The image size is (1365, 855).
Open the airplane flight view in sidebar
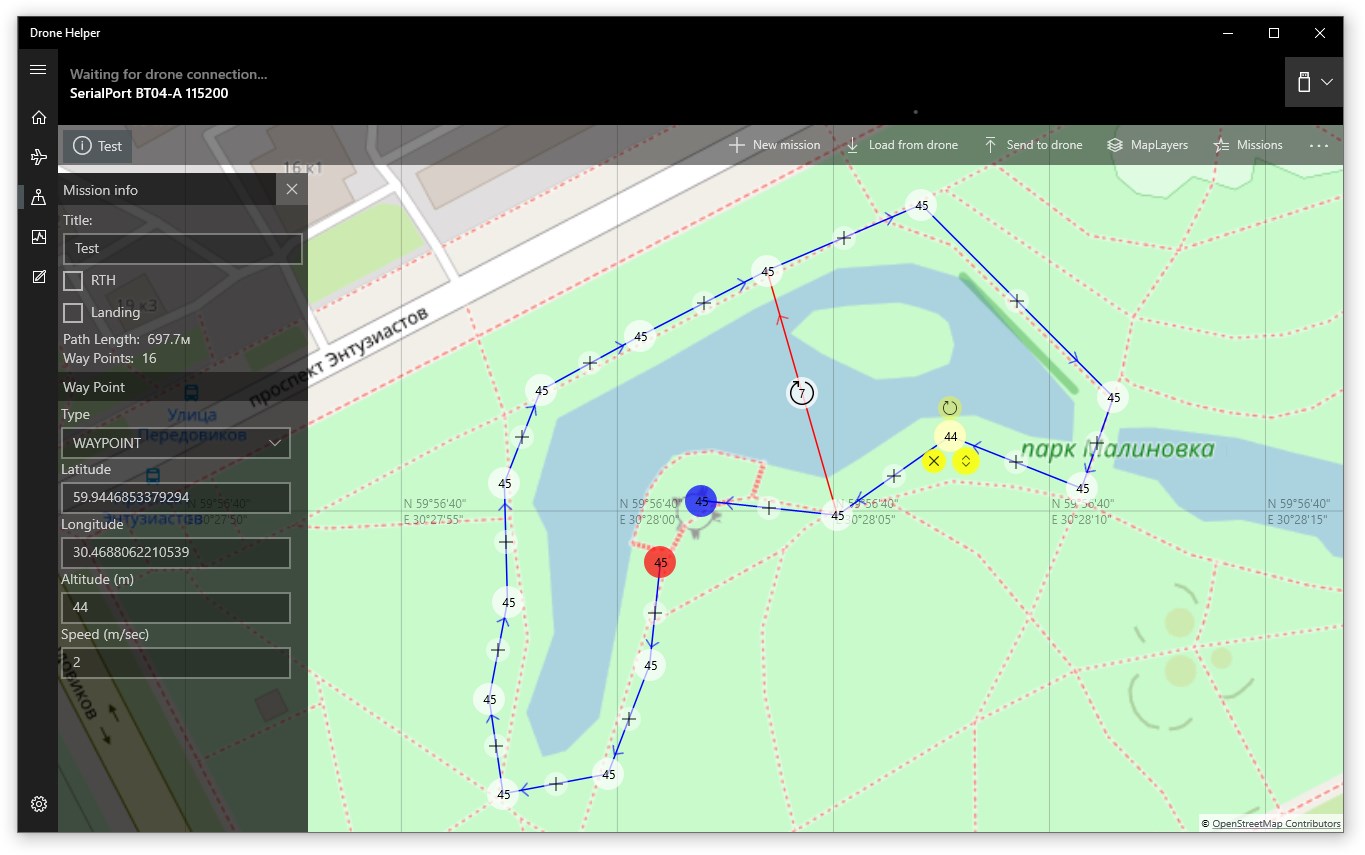pos(38,157)
